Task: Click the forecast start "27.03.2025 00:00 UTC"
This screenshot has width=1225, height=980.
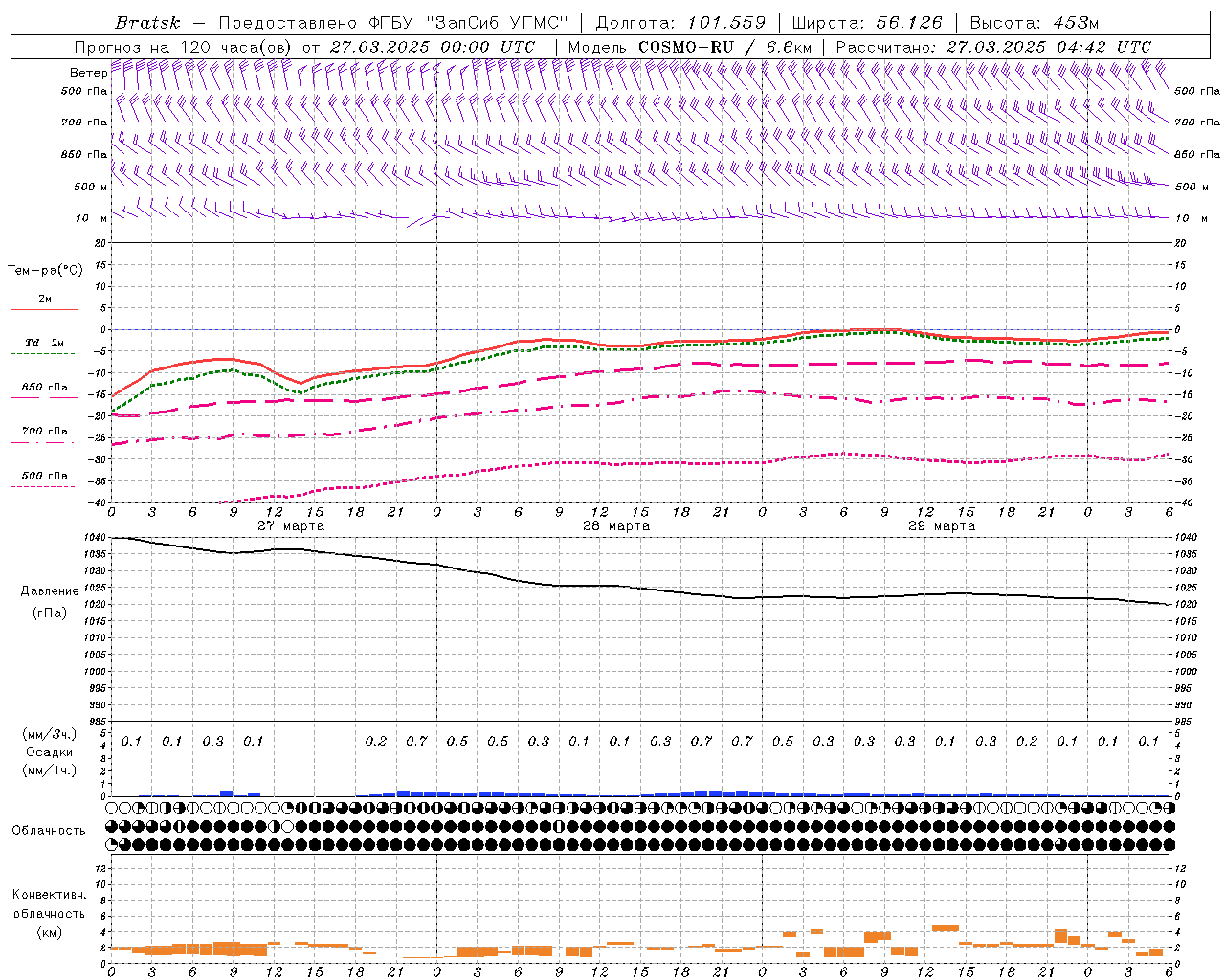Action: (x=433, y=47)
